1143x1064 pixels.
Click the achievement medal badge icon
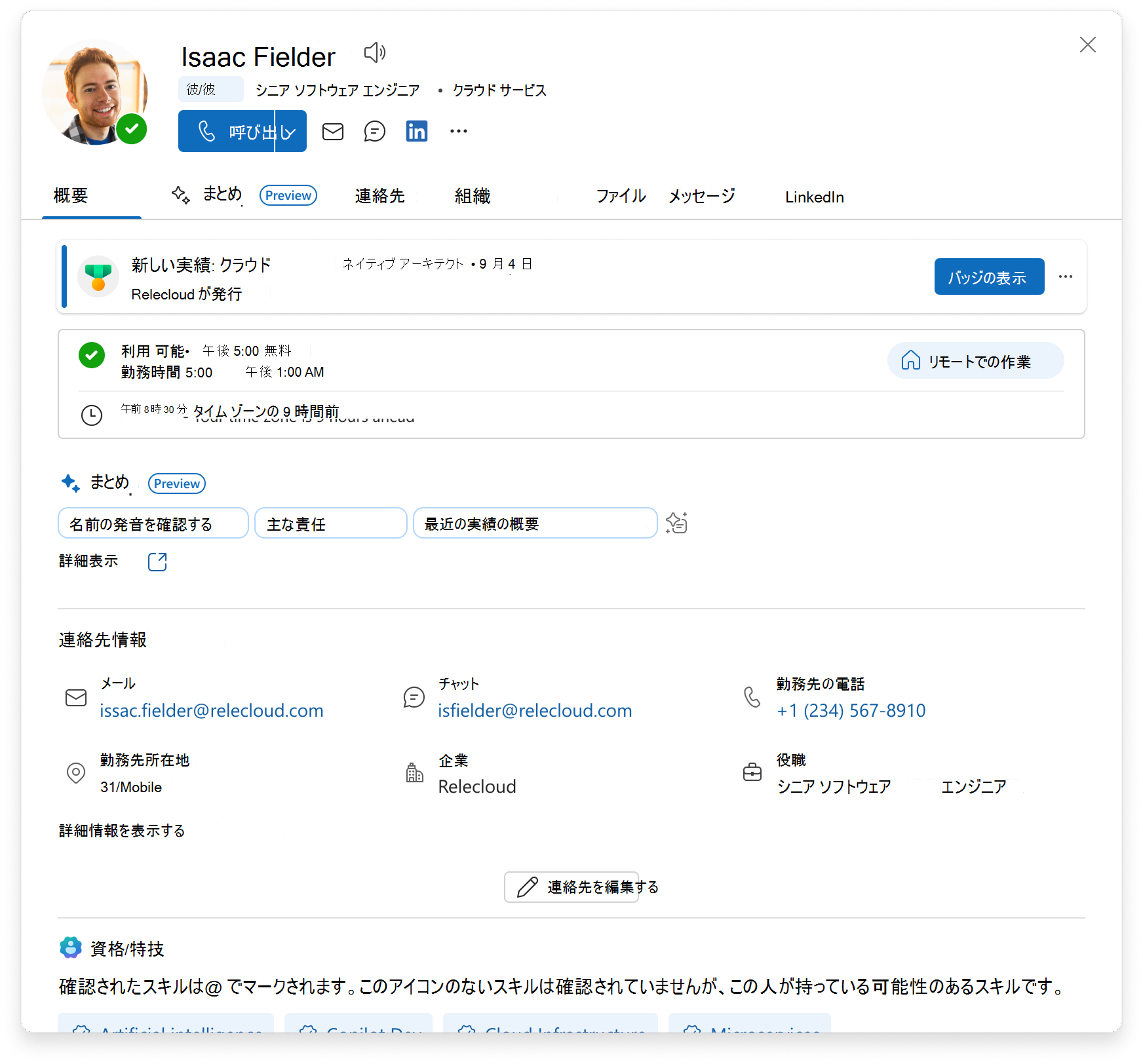pyautogui.click(x=98, y=276)
